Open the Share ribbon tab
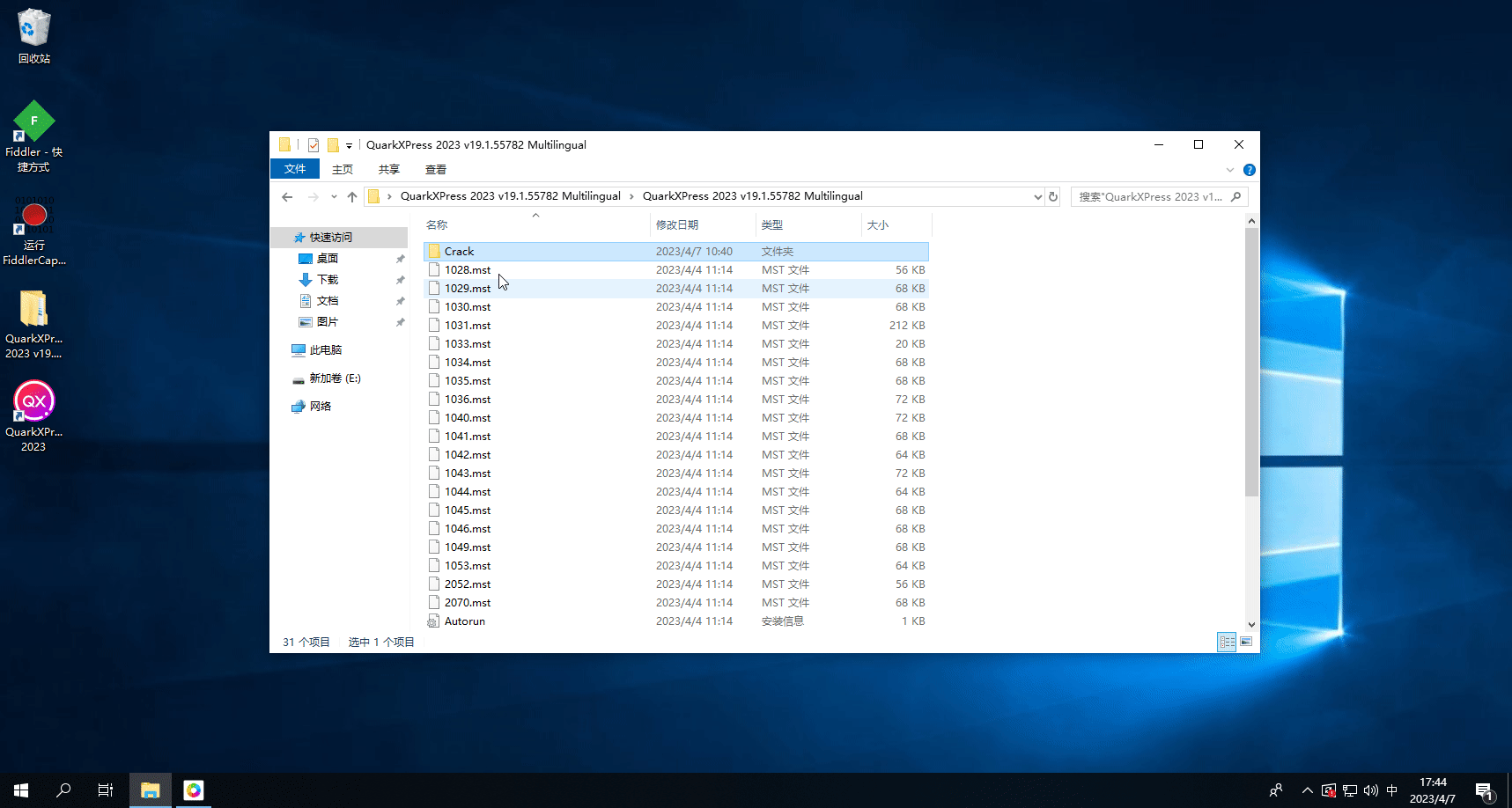The height and width of the screenshot is (808, 1512). [x=389, y=169]
